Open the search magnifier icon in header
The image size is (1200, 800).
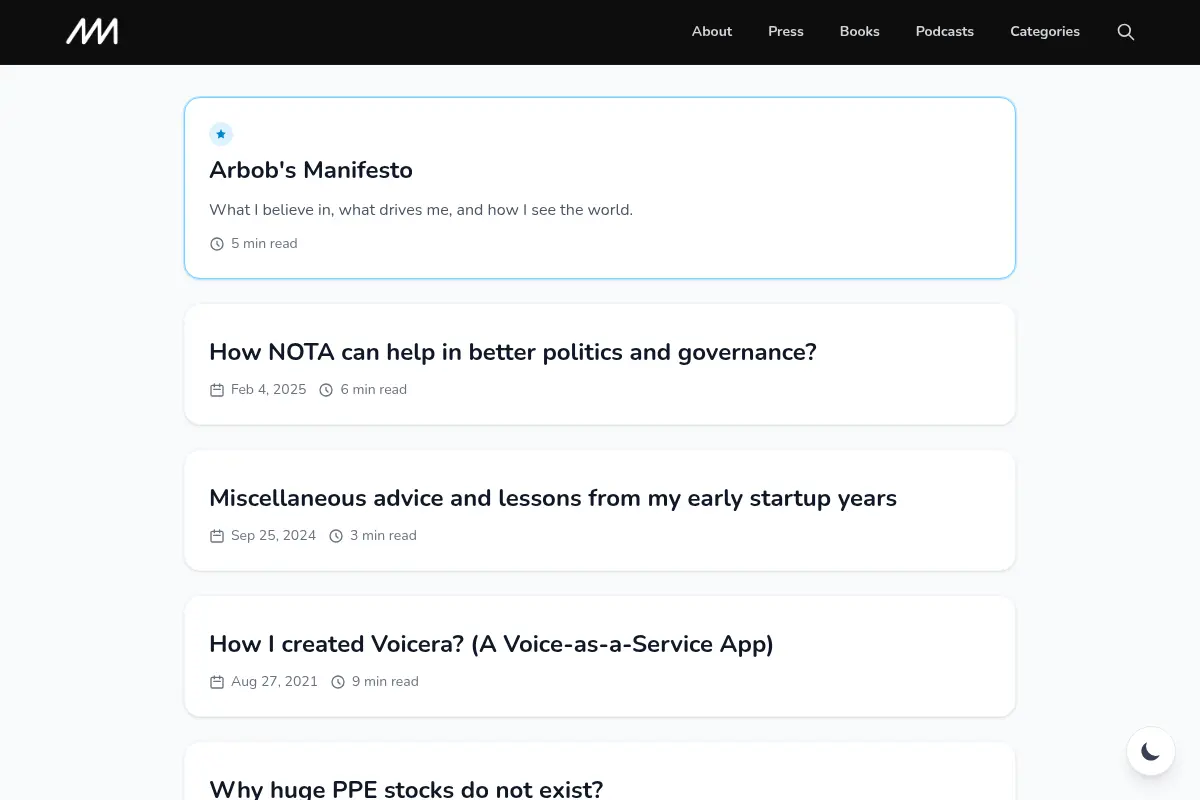(x=1125, y=32)
